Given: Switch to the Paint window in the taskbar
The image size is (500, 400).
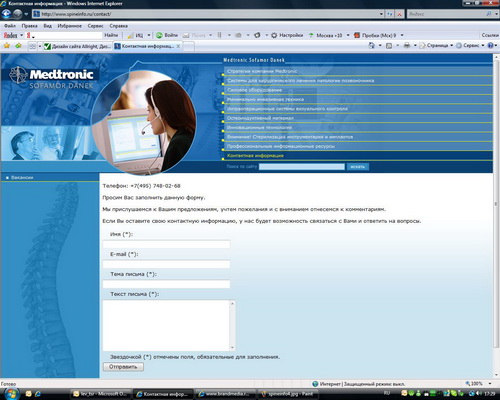Looking at the screenshot, I should (288, 394).
